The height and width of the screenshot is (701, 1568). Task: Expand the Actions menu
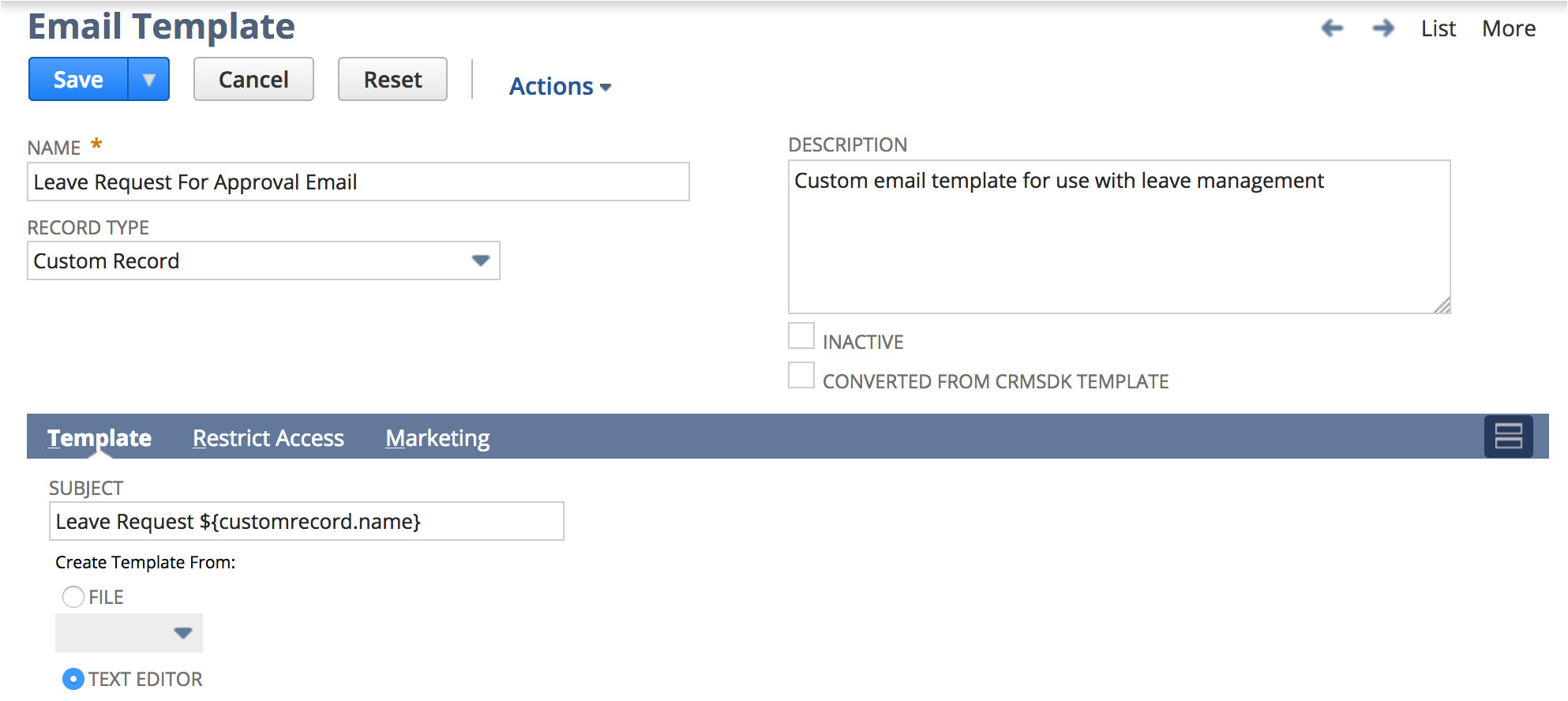tap(560, 86)
